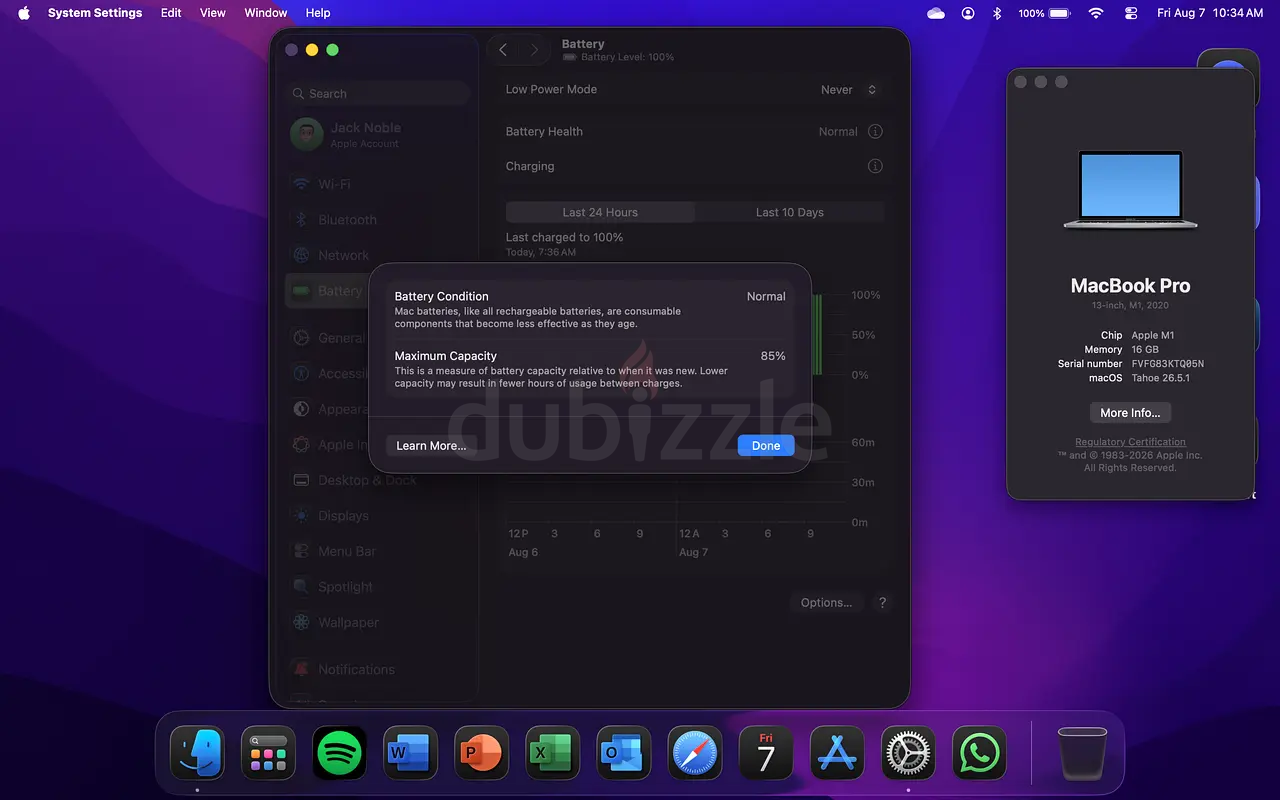Select Menu Bar in the Settings sidebar

tap(378, 551)
